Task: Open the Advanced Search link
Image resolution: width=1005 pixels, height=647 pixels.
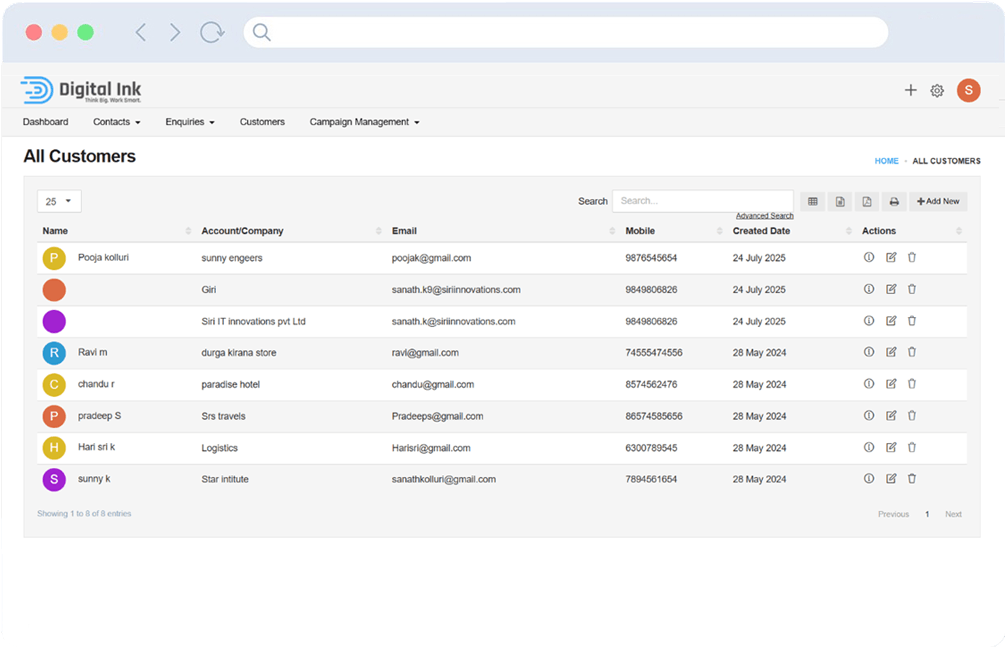Action: click(x=764, y=216)
